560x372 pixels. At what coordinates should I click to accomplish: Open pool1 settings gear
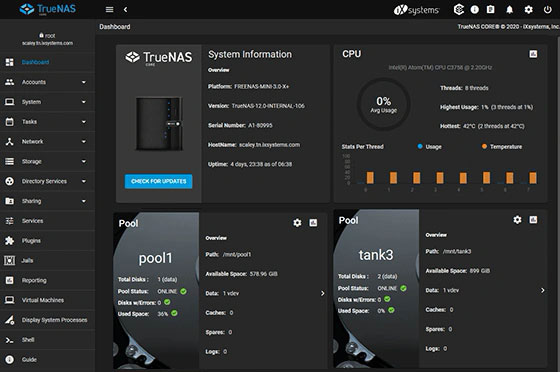(297, 223)
